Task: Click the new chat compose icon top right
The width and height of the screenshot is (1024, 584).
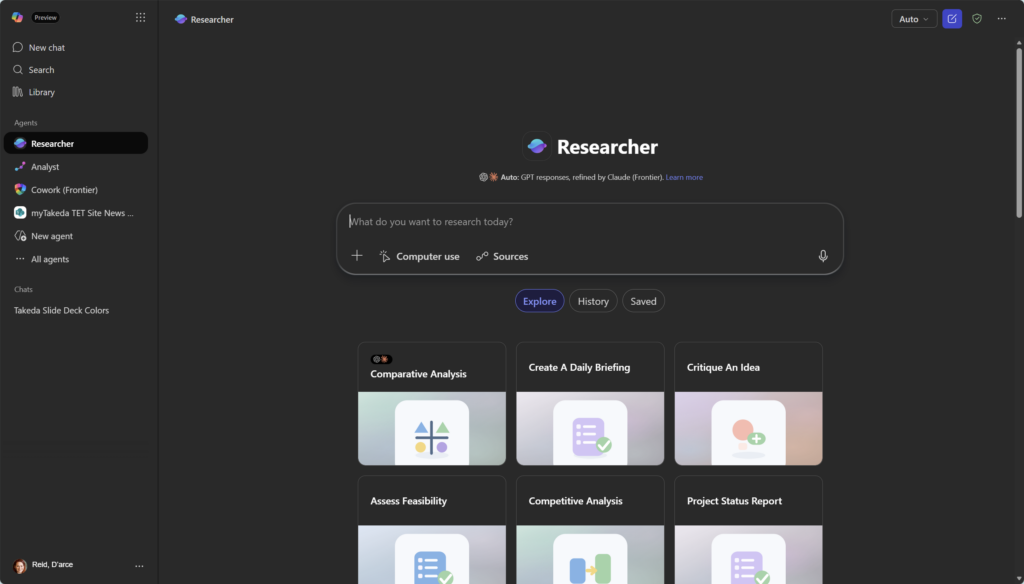Action: click(952, 19)
